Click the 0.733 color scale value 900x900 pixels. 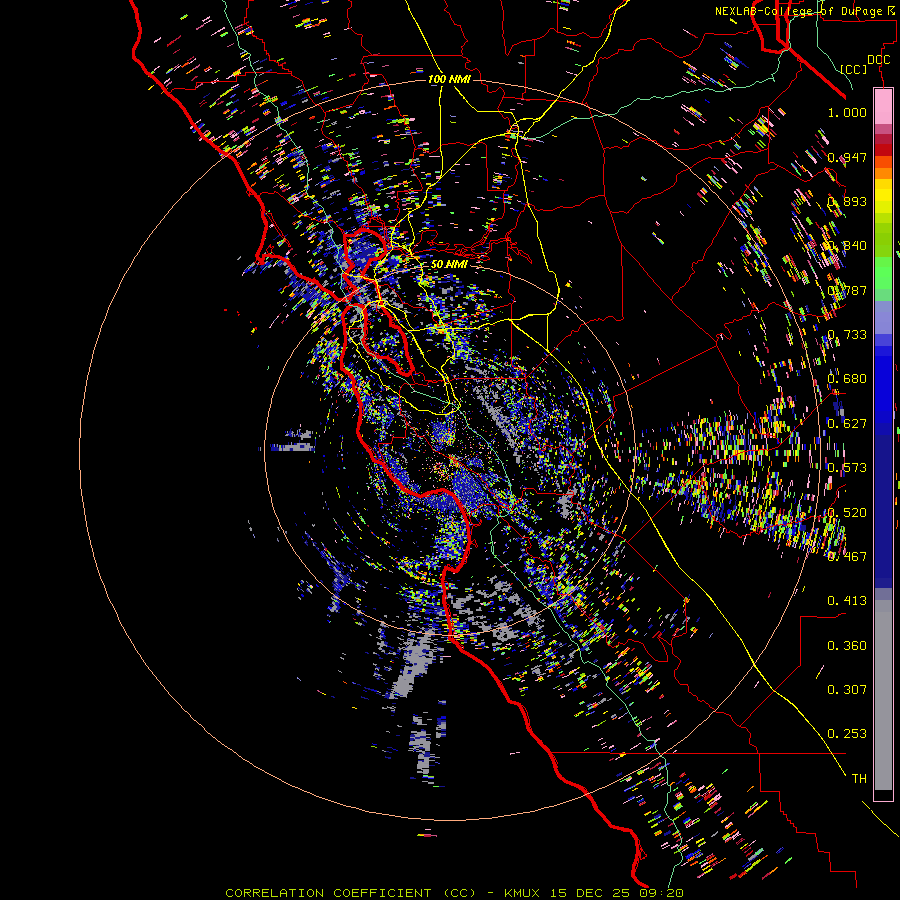(x=847, y=335)
